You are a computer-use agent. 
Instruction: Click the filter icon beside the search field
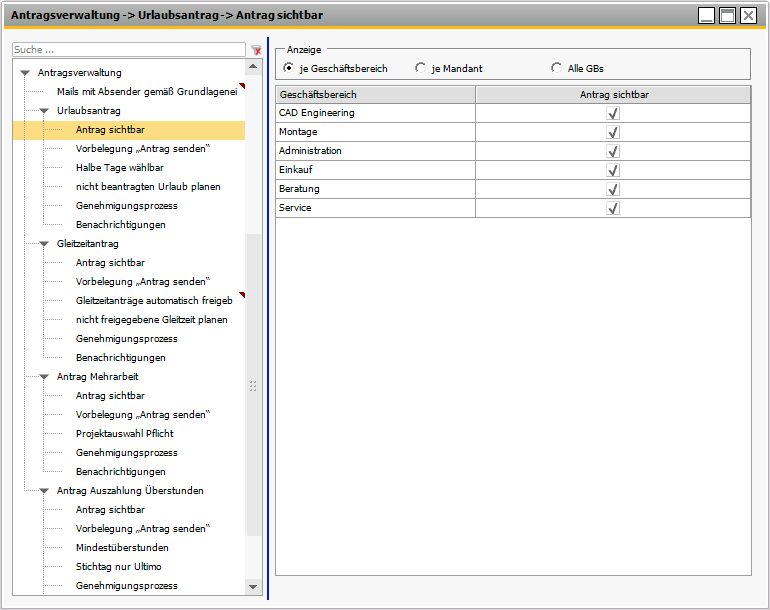tap(256, 50)
